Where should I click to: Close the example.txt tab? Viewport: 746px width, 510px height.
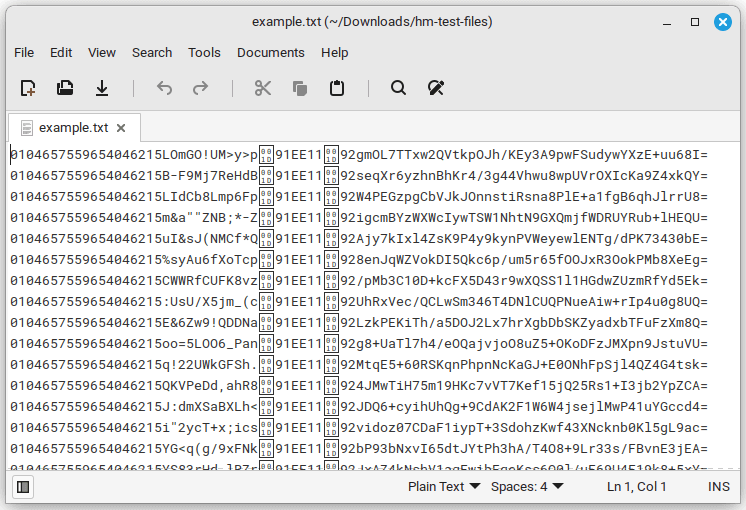click(121, 128)
